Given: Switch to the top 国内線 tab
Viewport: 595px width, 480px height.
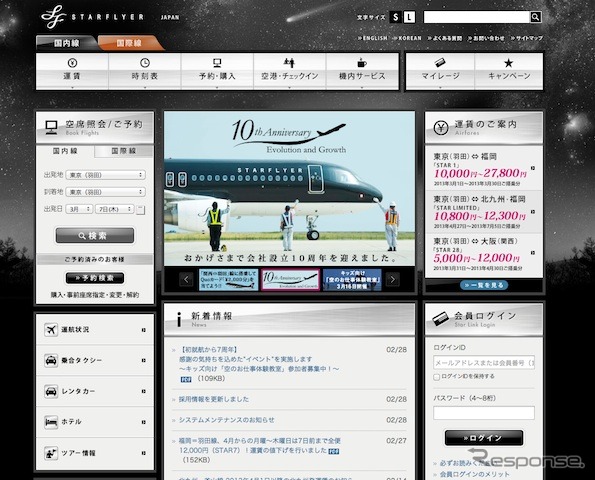Looking at the screenshot, I should pos(66,43).
